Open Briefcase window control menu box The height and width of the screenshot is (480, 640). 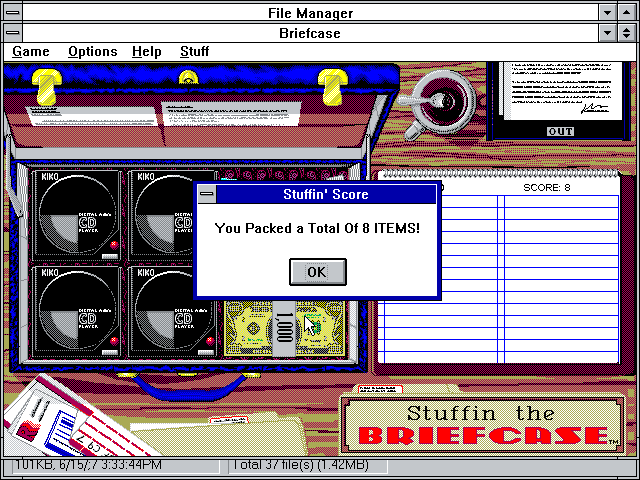click(x=13, y=33)
